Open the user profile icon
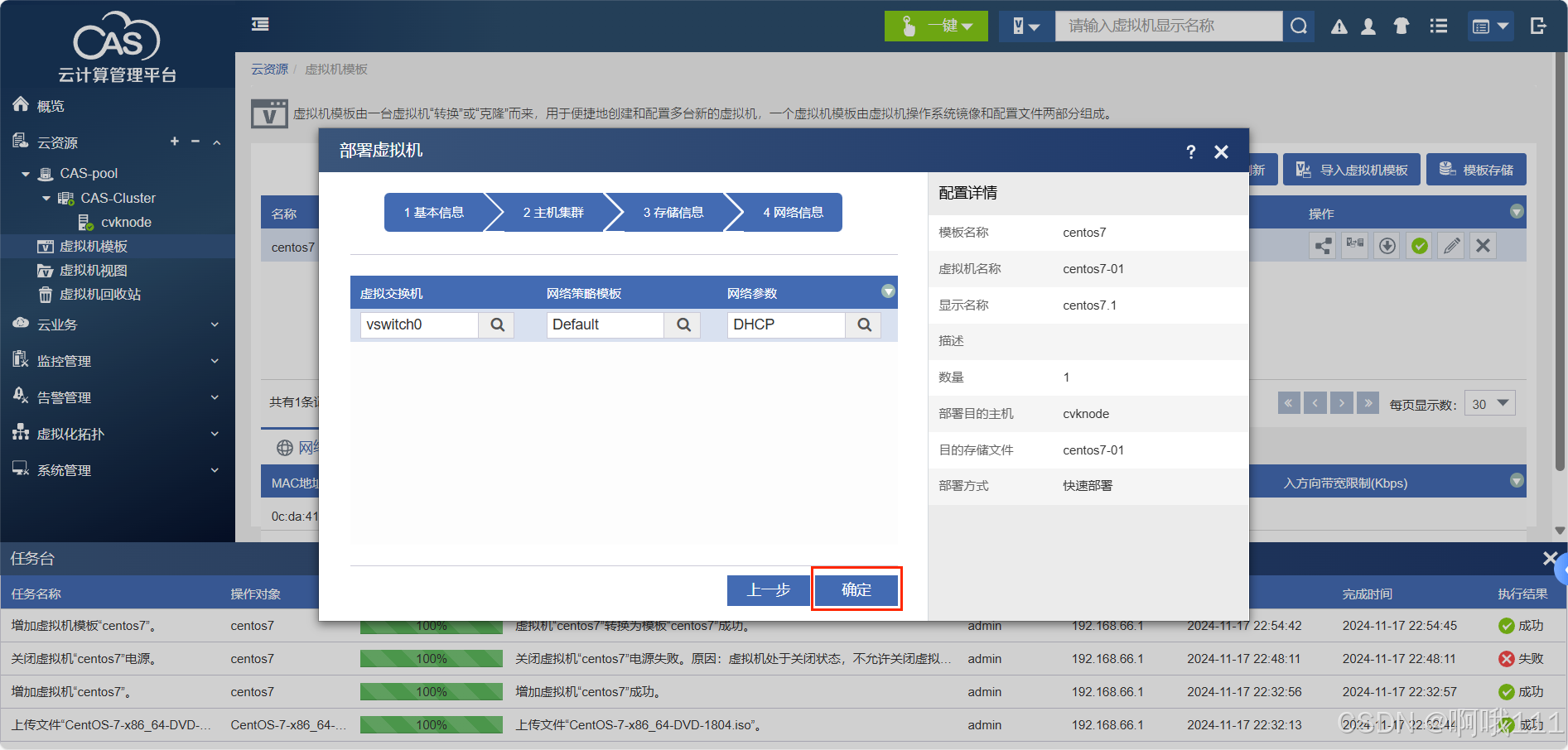Image resolution: width=1568 pixels, height=750 pixels. pyautogui.click(x=1368, y=26)
